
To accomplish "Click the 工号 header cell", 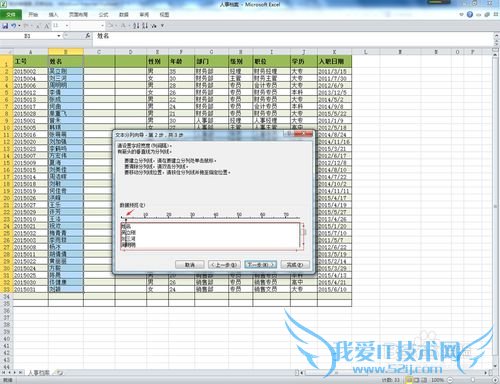I will [31, 61].
